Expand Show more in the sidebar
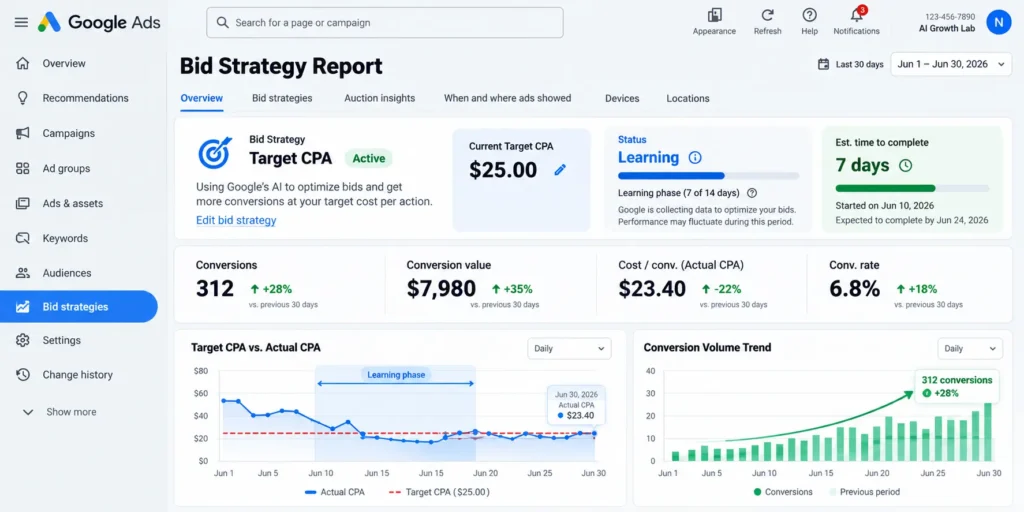The height and width of the screenshot is (512, 1024). [59, 412]
